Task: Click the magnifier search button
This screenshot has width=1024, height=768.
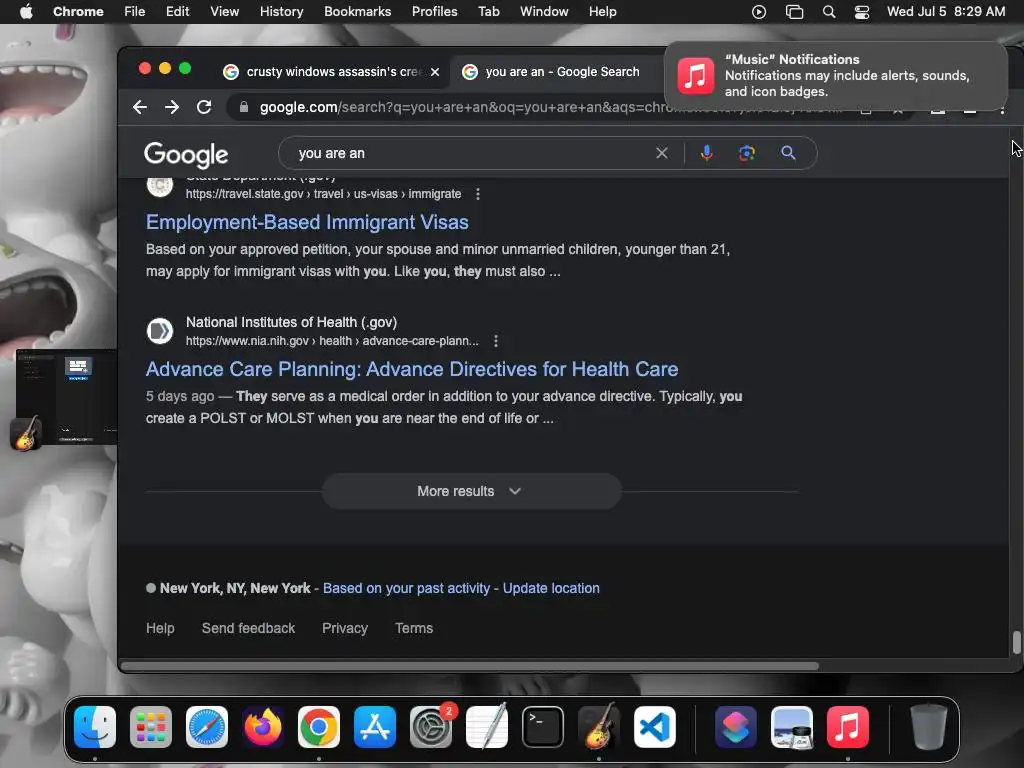Action: [x=788, y=153]
